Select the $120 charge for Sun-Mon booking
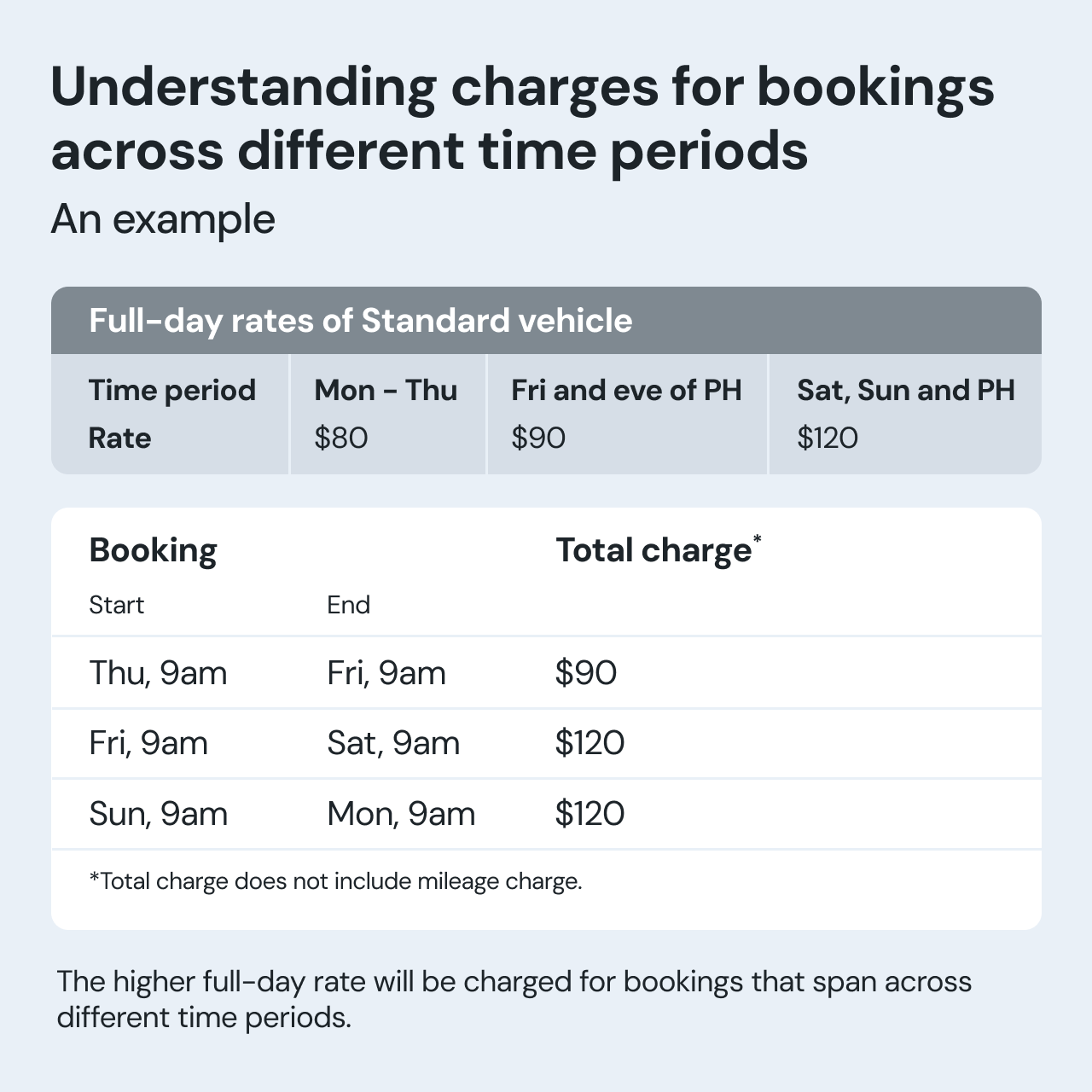This screenshot has height=1092, width=1092. (x=590, y=813)
